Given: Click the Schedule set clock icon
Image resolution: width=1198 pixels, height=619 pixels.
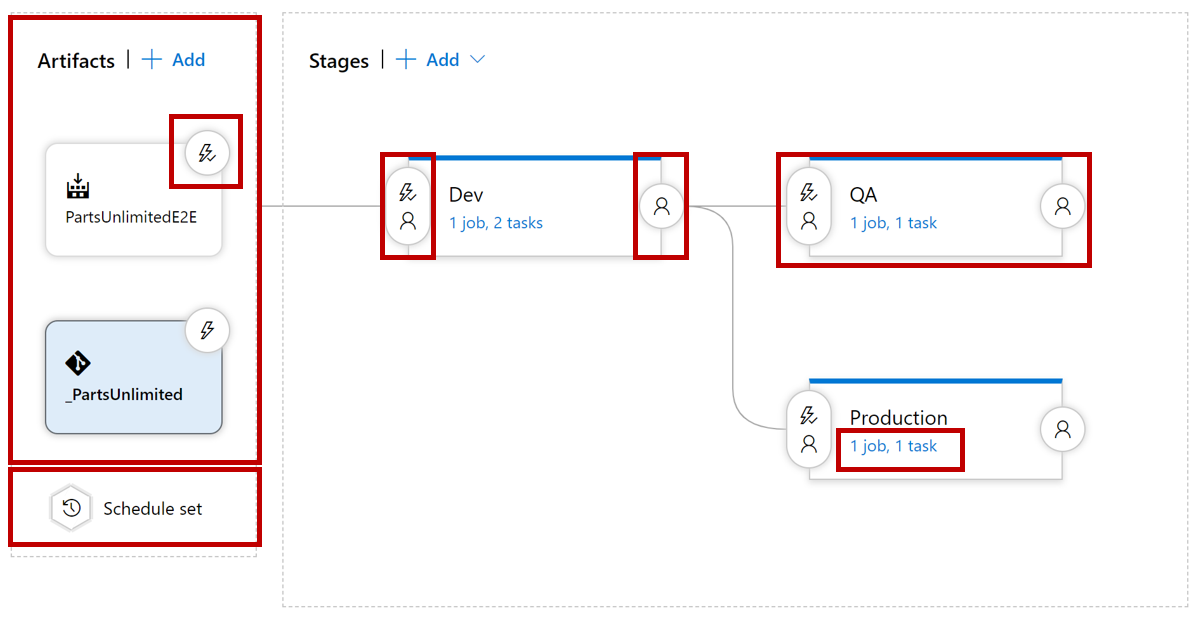Looking at the screenshot, I should tap(71, 508).
